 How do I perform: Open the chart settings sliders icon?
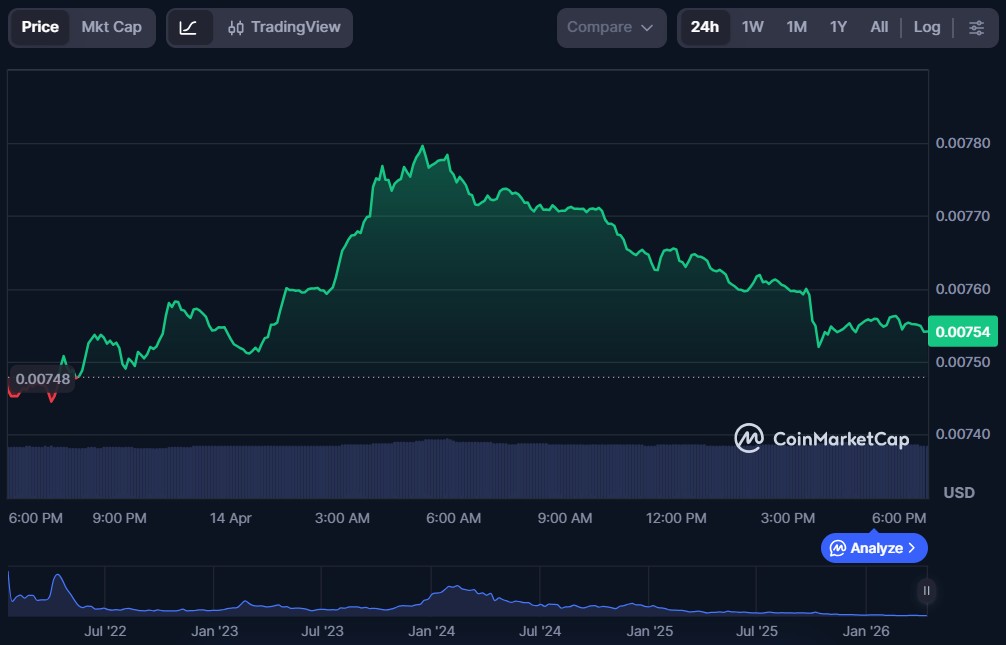point(976,27)
